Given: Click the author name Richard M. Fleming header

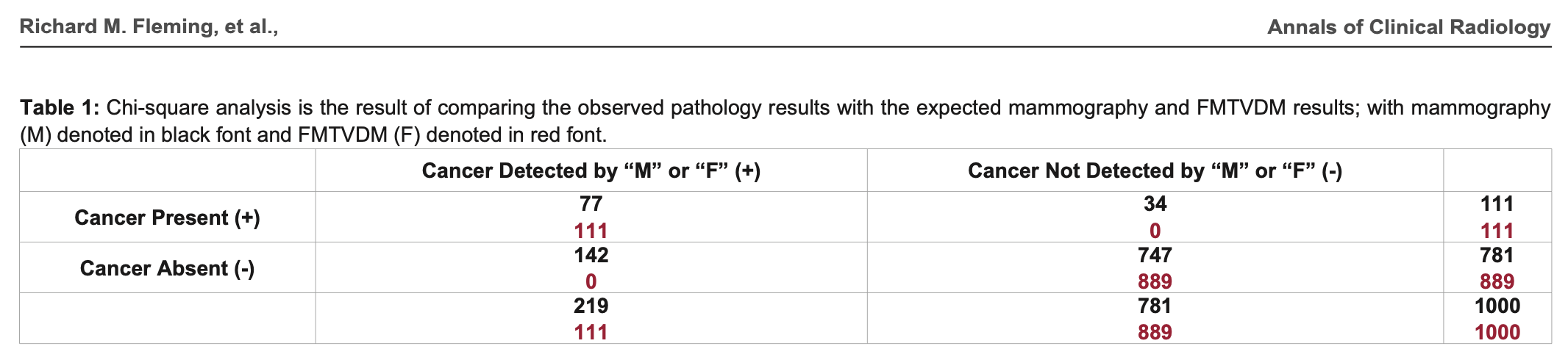Looking at the screenshot, I should pos(149,27).
